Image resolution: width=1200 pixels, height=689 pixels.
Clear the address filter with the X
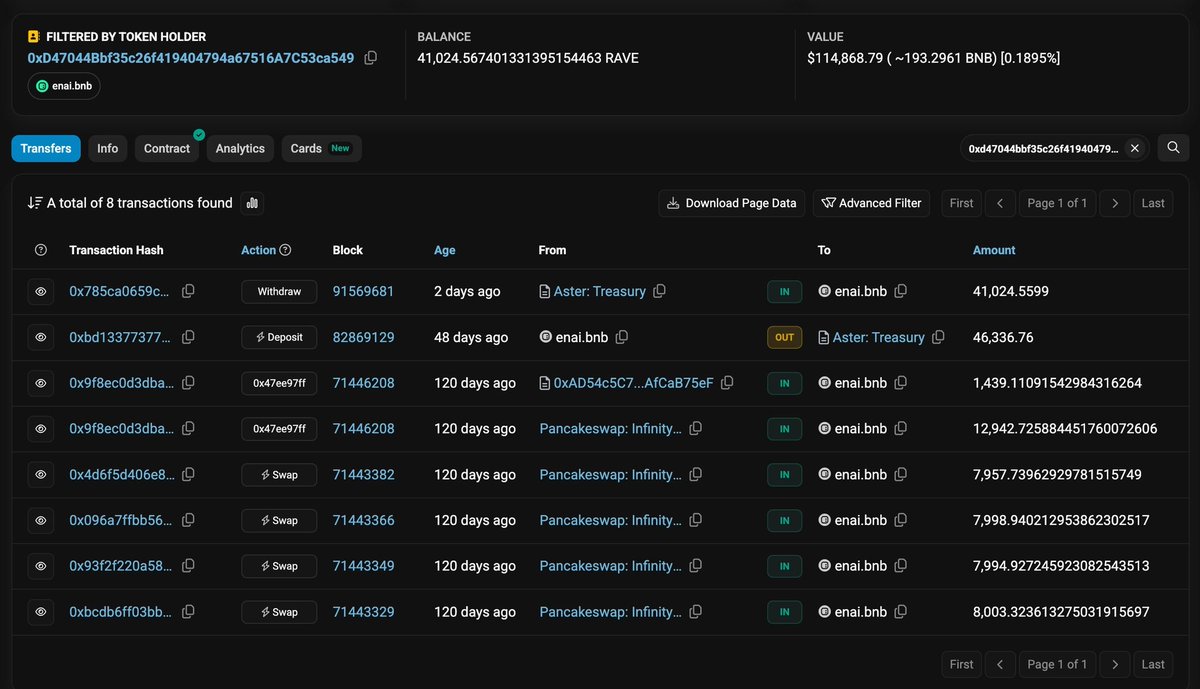pos(1134,148)
